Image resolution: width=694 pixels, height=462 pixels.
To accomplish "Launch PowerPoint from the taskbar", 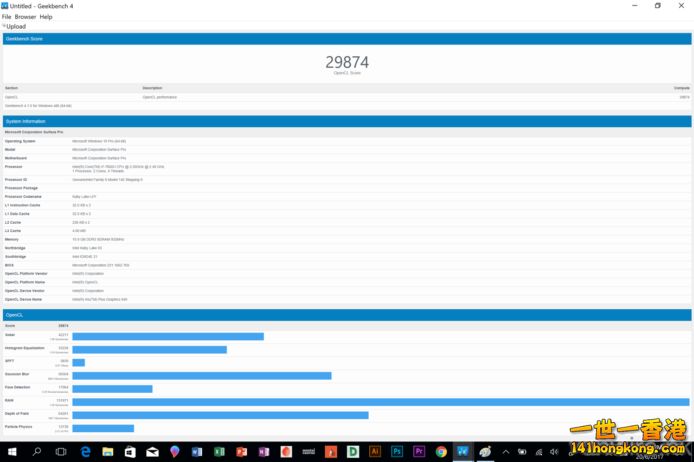I will [x=242, y=451].
